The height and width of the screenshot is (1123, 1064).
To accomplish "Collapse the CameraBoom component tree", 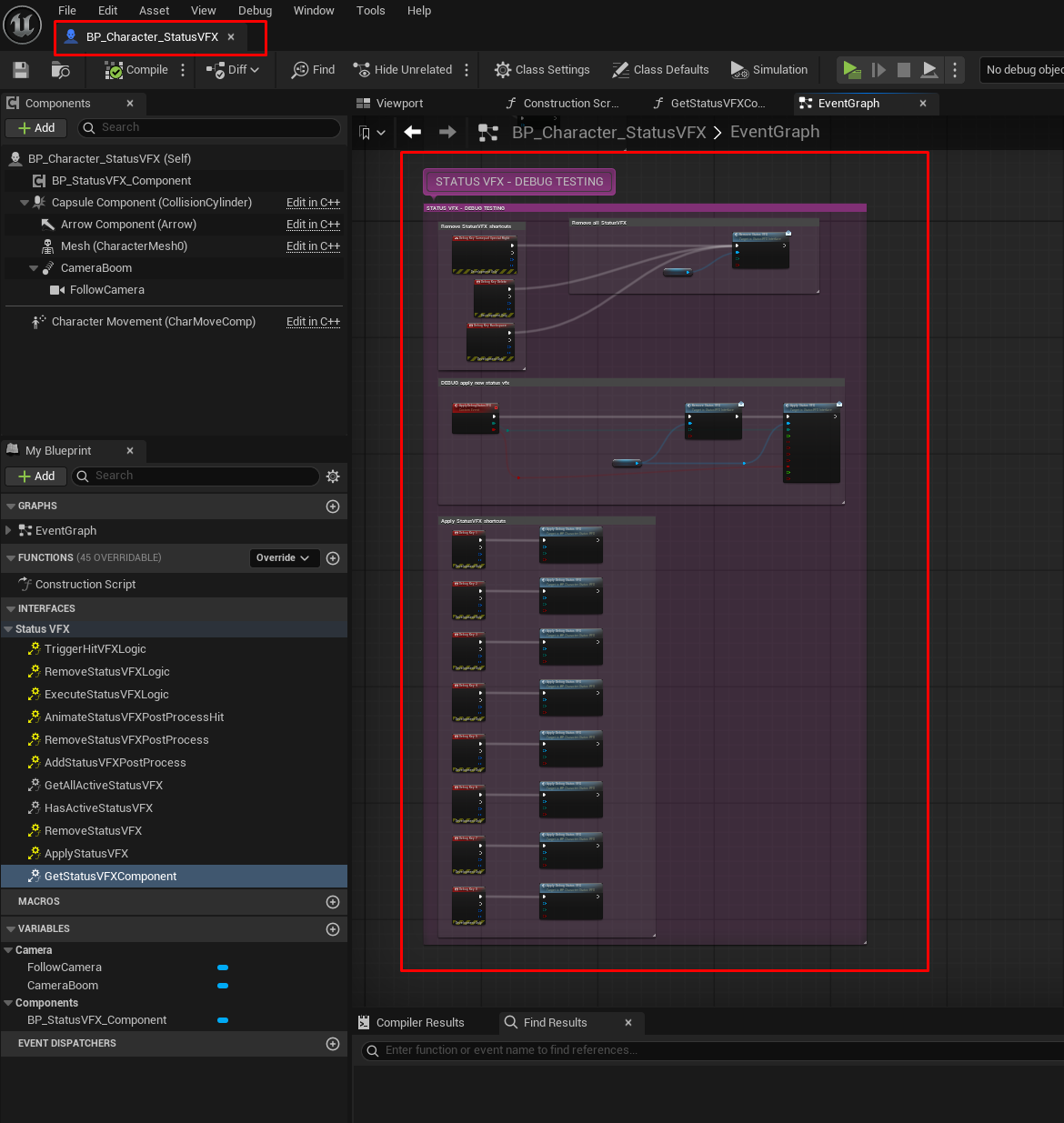I will [x=34, y=268].
